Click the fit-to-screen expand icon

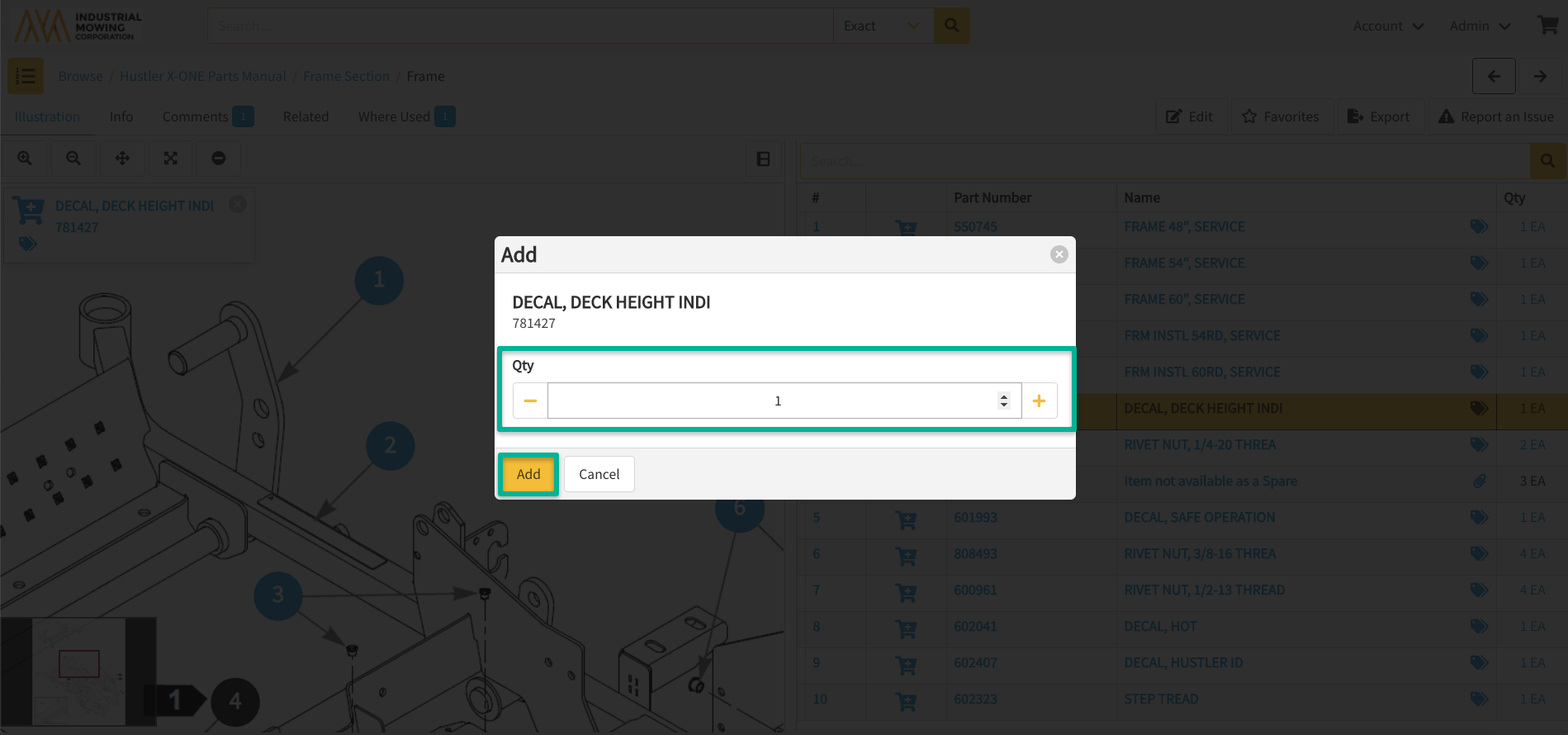coord(171,159)
